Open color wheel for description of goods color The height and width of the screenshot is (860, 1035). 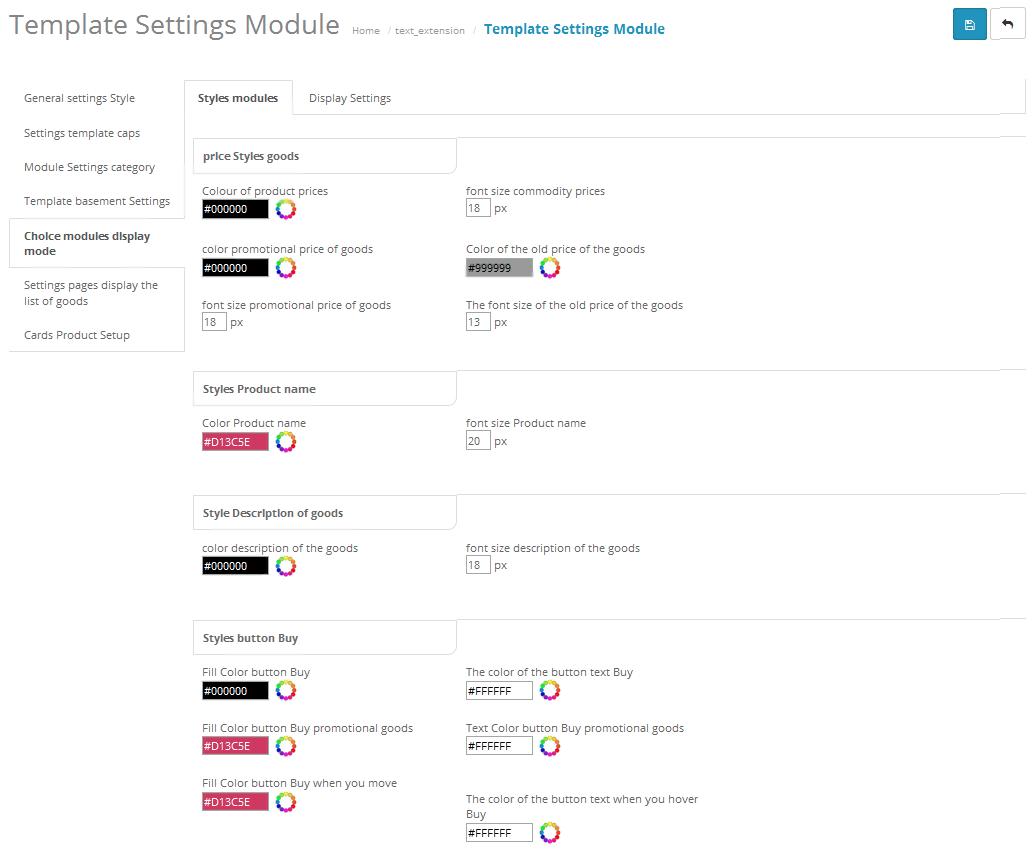point(286,566)
